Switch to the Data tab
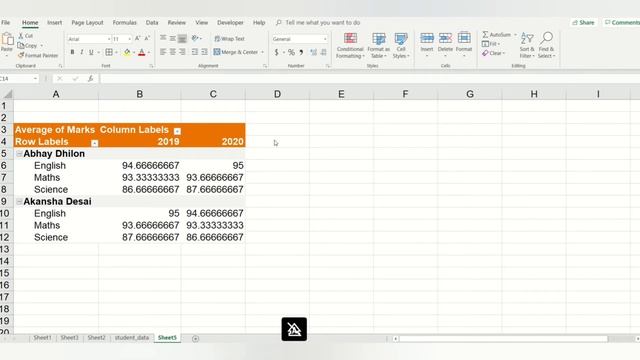The width and height of the screenshot is (640, 360). click(x=152, y=22)
